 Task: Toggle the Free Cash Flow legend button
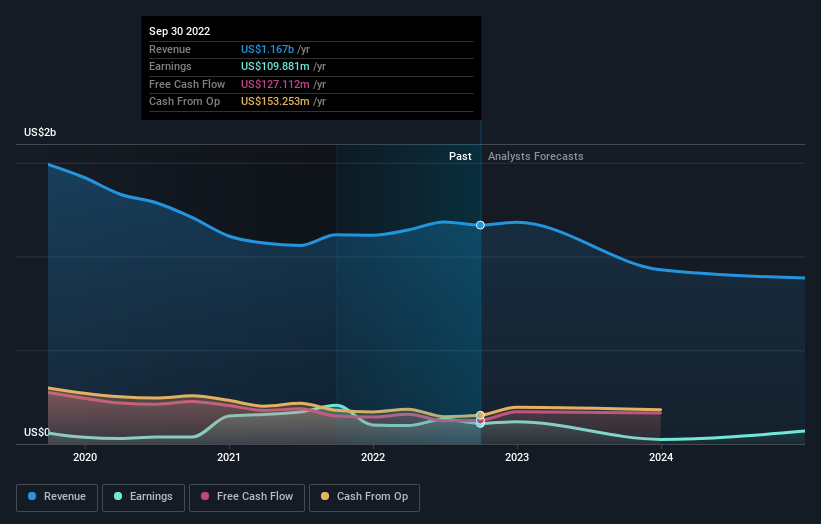[x=247, y=497]
